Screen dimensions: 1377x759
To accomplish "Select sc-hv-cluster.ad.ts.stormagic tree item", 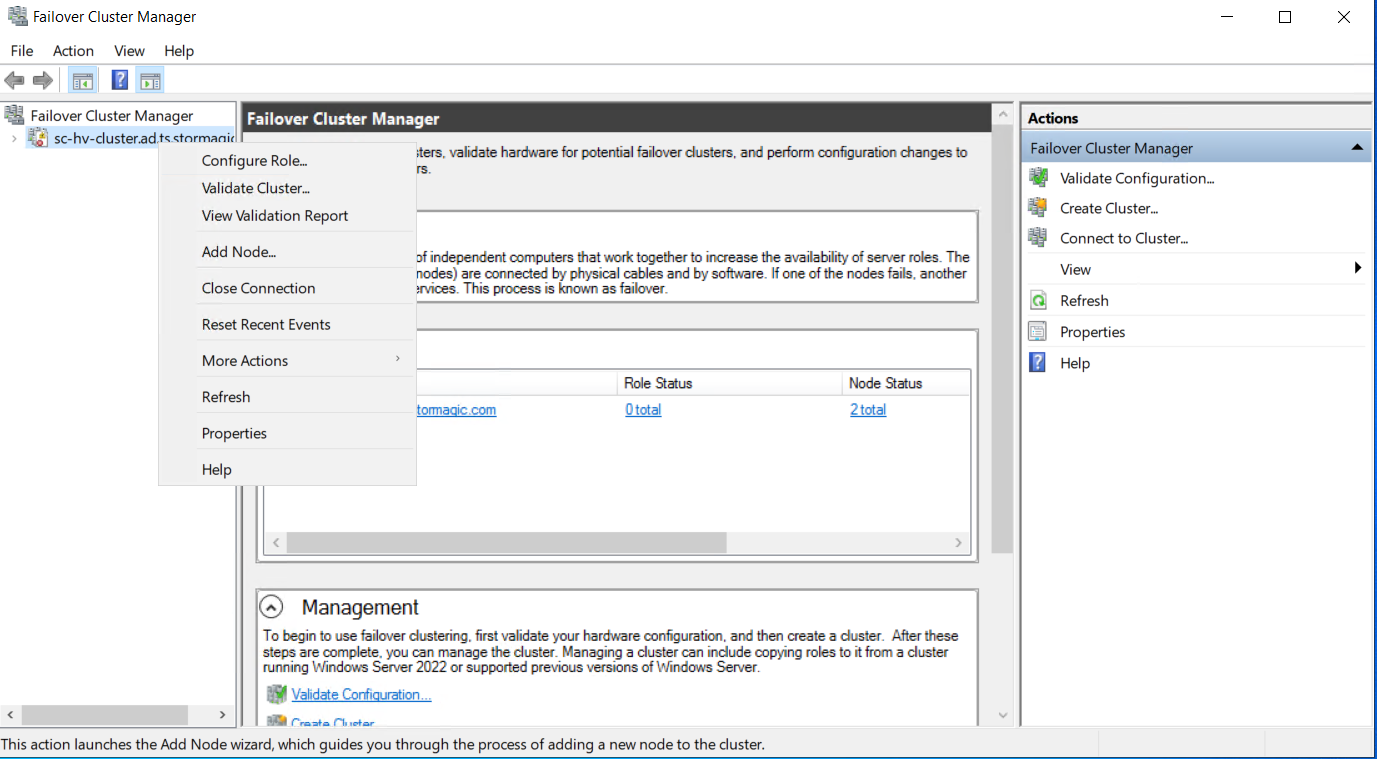I will pyautogui.click(x=144, y=138).
